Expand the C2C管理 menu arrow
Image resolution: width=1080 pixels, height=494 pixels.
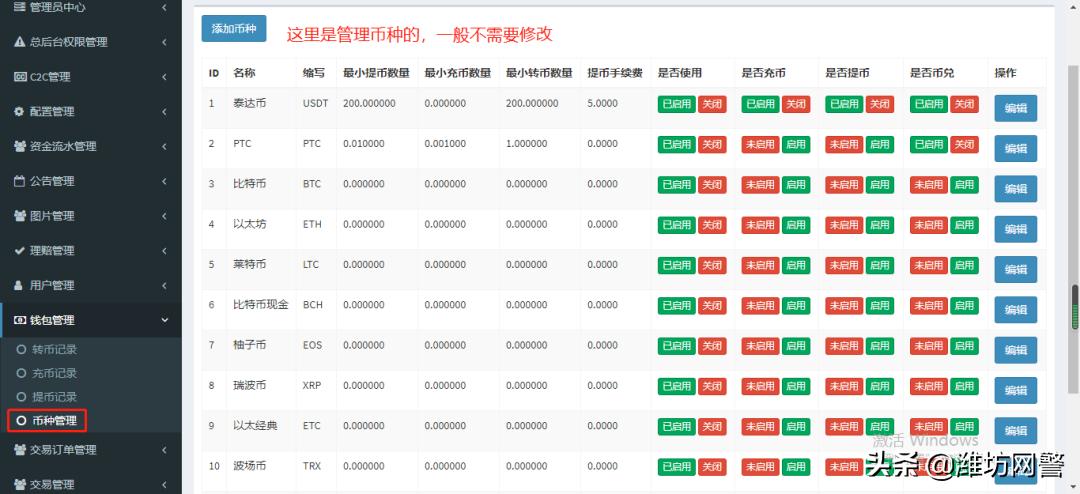pyautogui.click(x=165, y=76)
